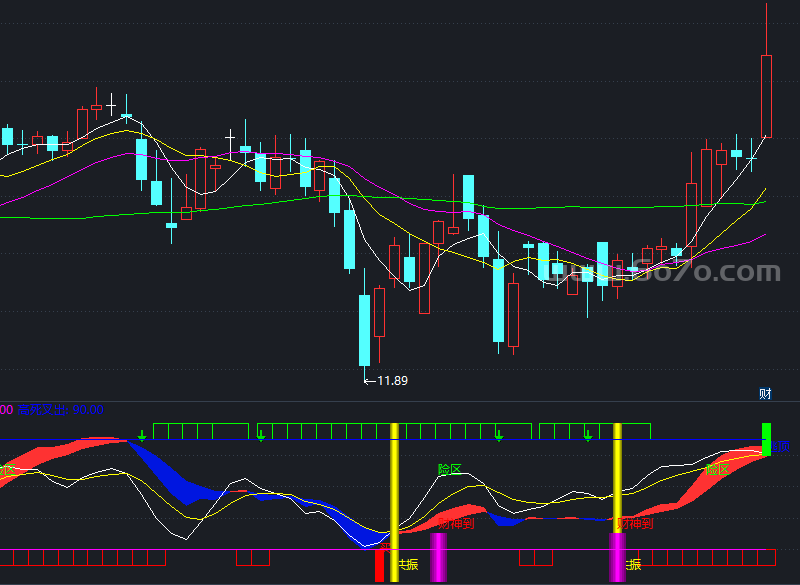Select the tall red candlestick at far right
The width and height of the screenshot is (800, 585).
pyautogui.click(x=766, y=96)
